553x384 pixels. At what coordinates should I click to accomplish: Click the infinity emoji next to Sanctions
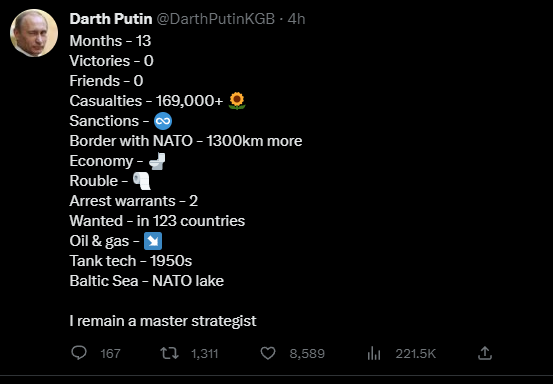point(163,121)
